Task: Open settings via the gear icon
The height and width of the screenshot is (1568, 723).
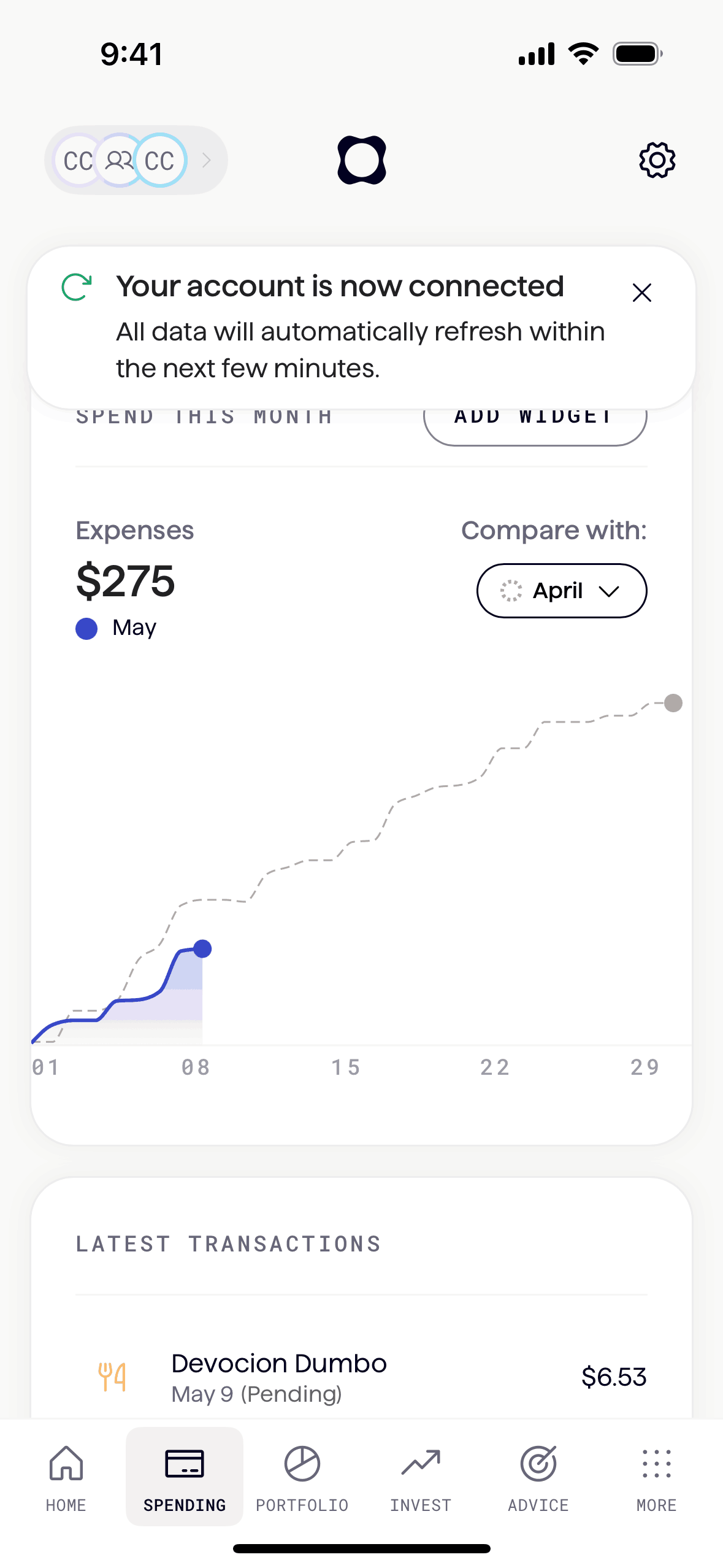Action: [657, 160]
